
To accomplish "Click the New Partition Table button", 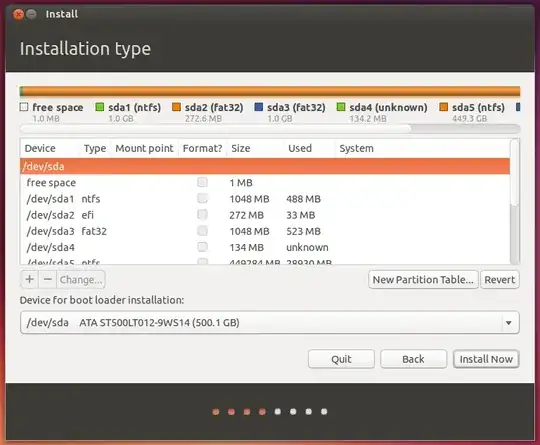I will tap(423, 280).
